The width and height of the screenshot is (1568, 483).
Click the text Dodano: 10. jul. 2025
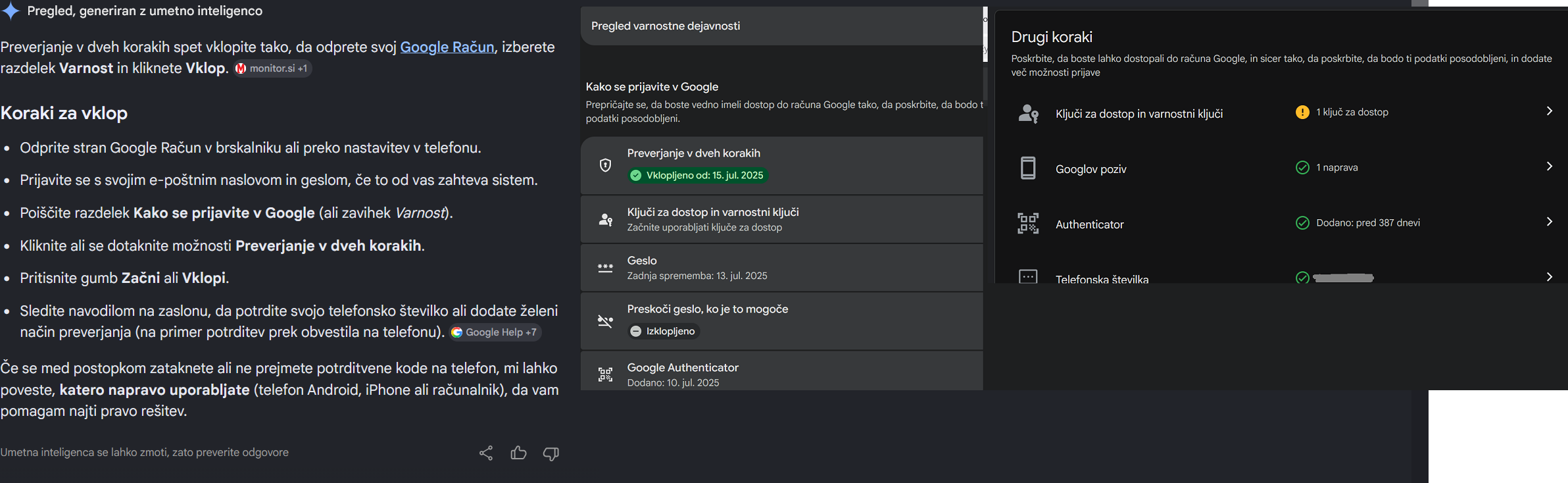673,382
